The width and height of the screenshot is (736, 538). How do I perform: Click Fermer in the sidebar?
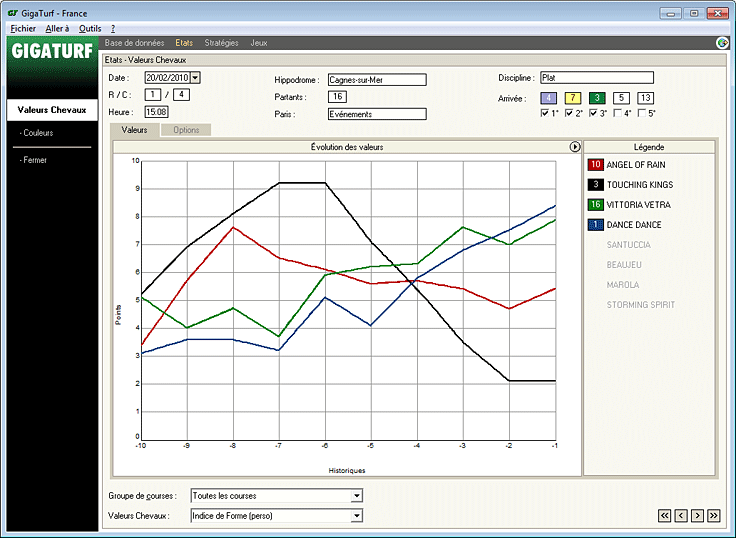coord(33,160)
